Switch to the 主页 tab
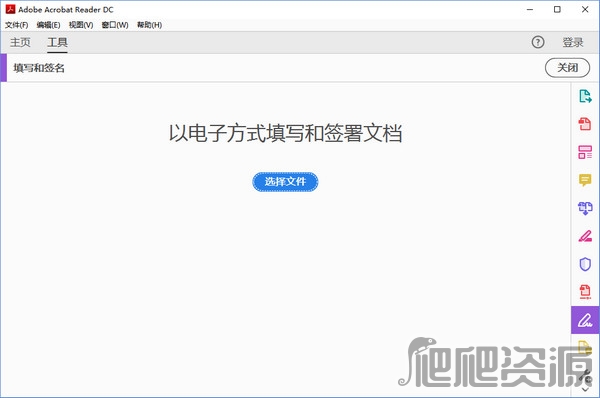The image size is (600, 398). point(20,42)
